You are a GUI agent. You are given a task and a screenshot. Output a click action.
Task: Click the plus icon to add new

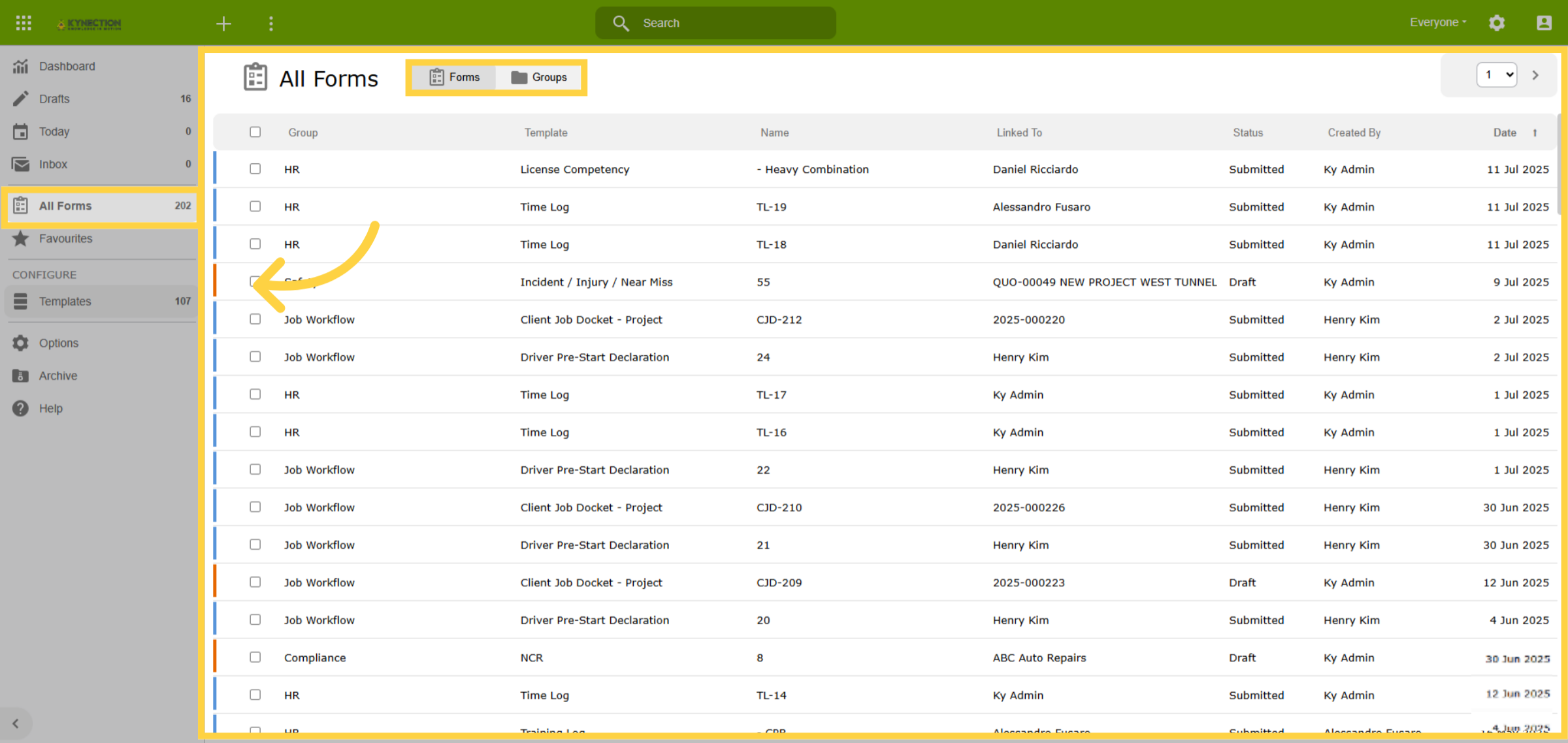223,24
